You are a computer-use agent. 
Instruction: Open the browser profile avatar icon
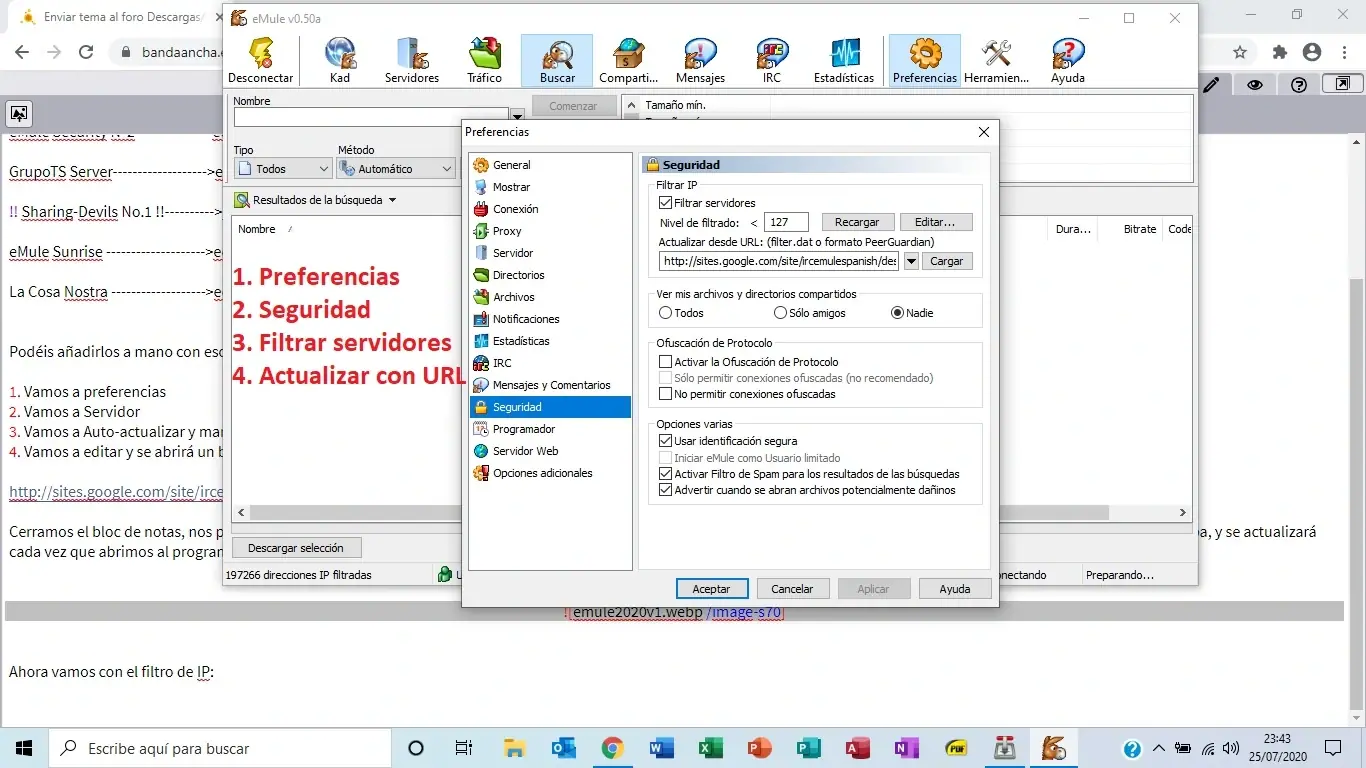[x=1312, y=53]
